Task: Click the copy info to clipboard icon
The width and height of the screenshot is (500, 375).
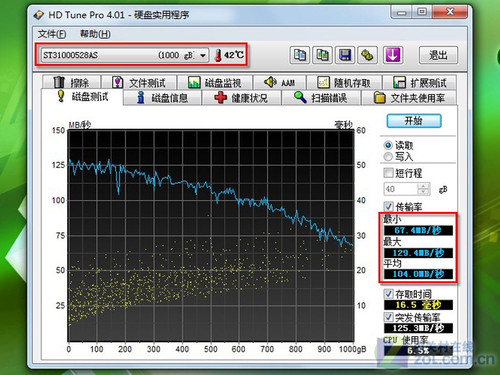Action: point(300,55)
